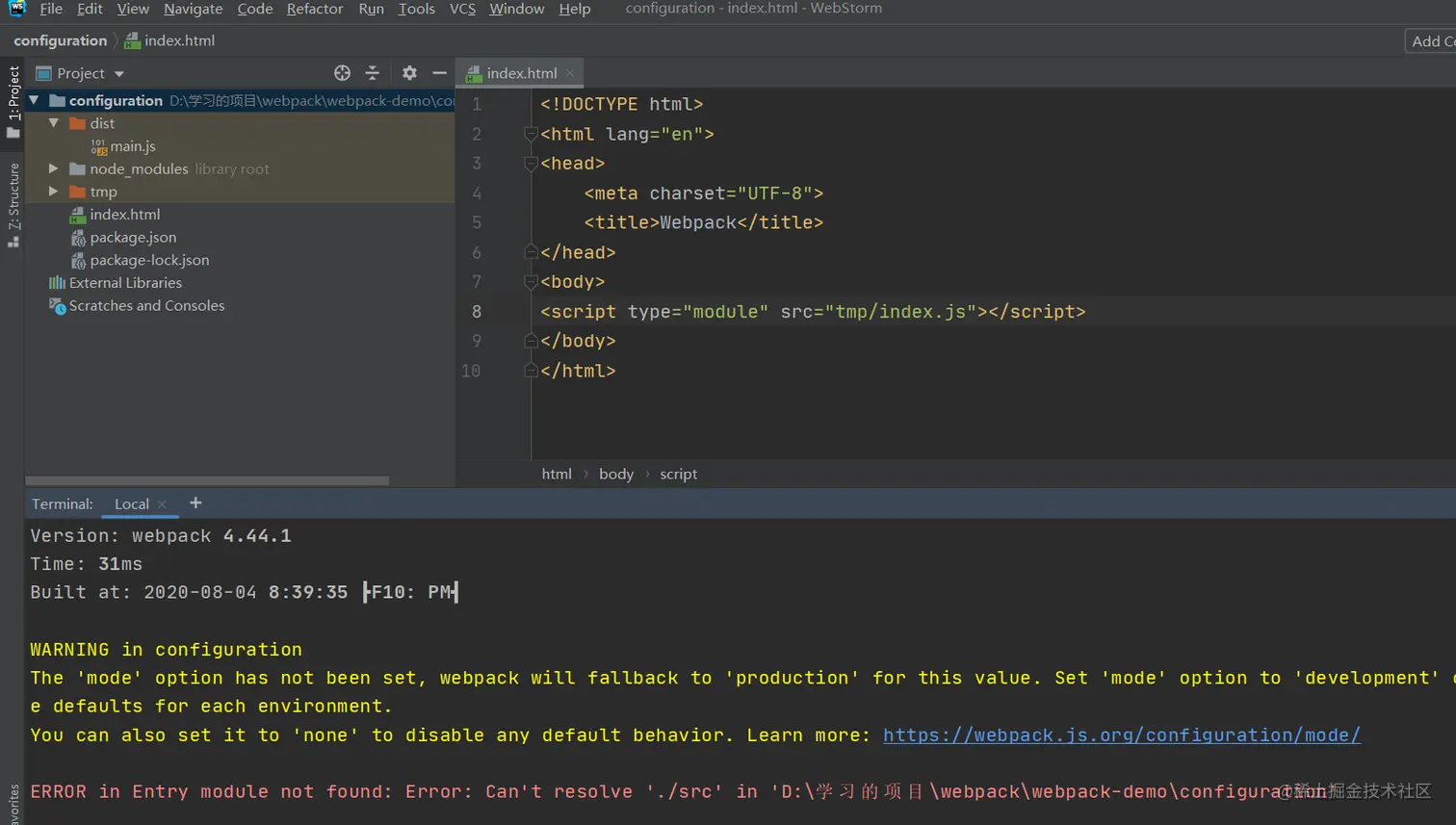Click the Add Configuration button

[1431, 40]
